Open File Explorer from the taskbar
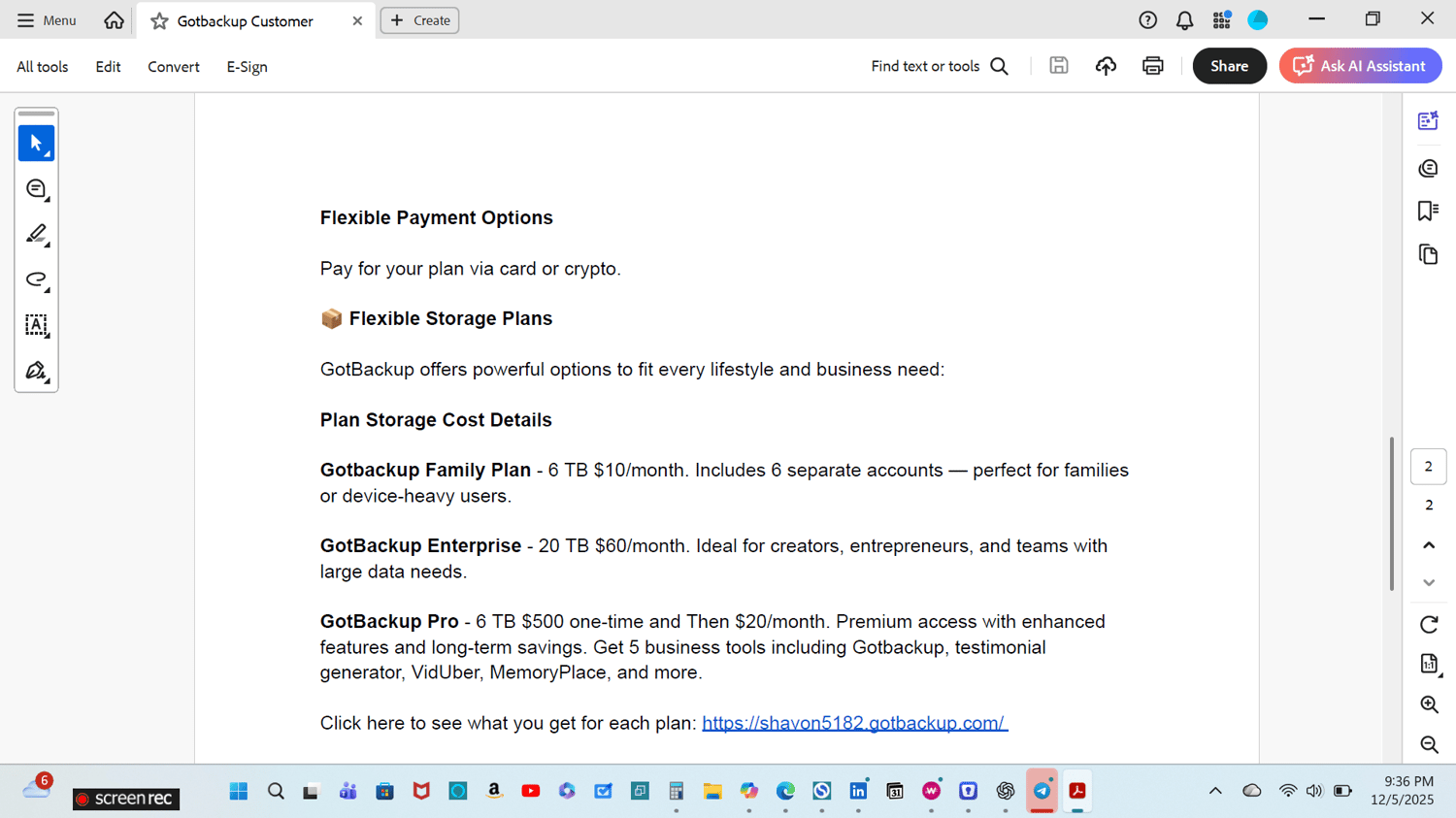1456x818 pixels. pyautogui.click(x=712, y=792)
